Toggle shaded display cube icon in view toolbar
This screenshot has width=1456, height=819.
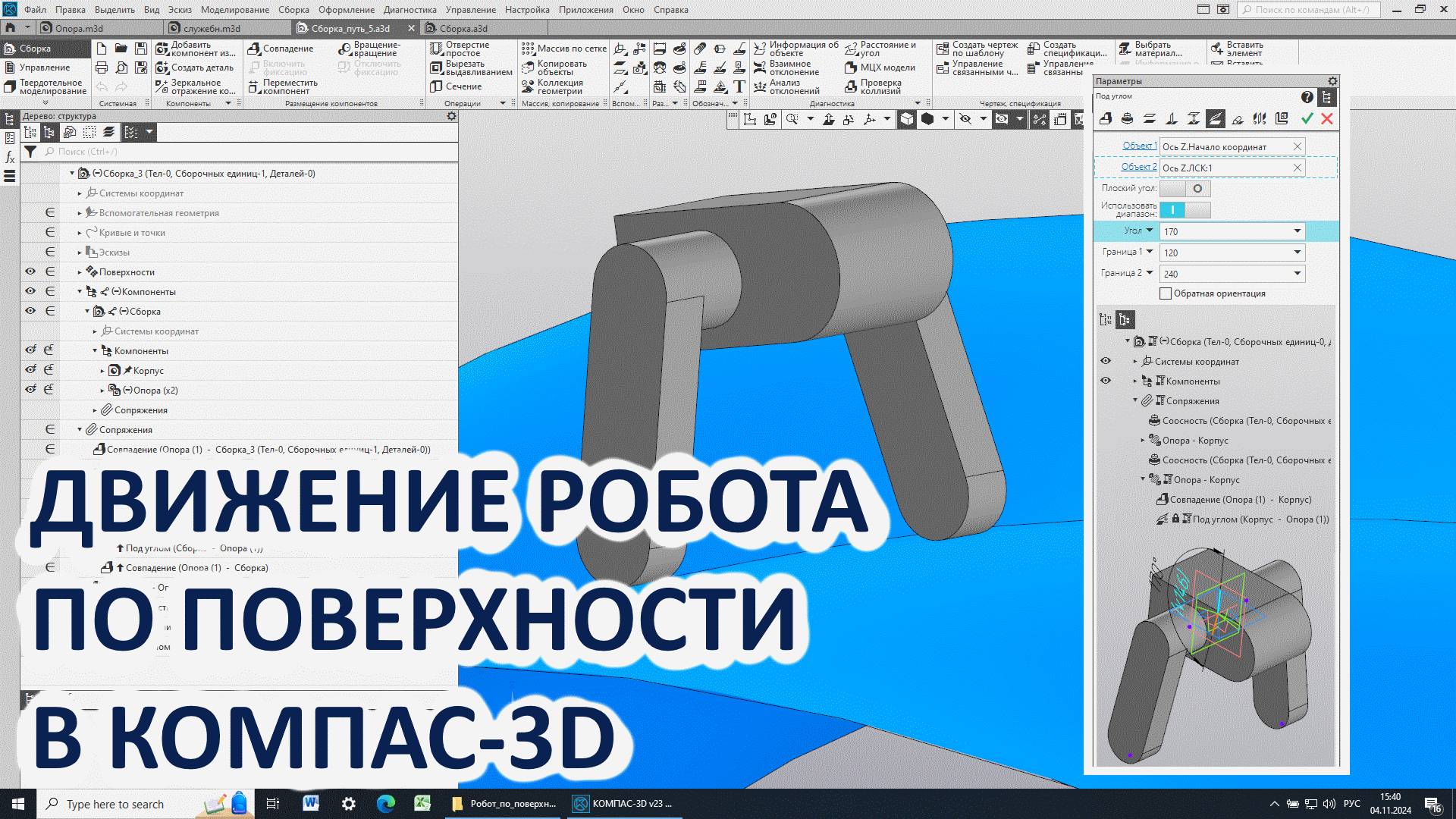click(x=907, y=119)
